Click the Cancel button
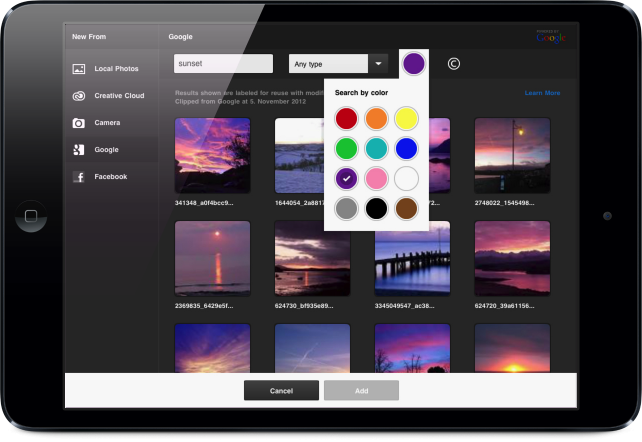 click(281, 391)
